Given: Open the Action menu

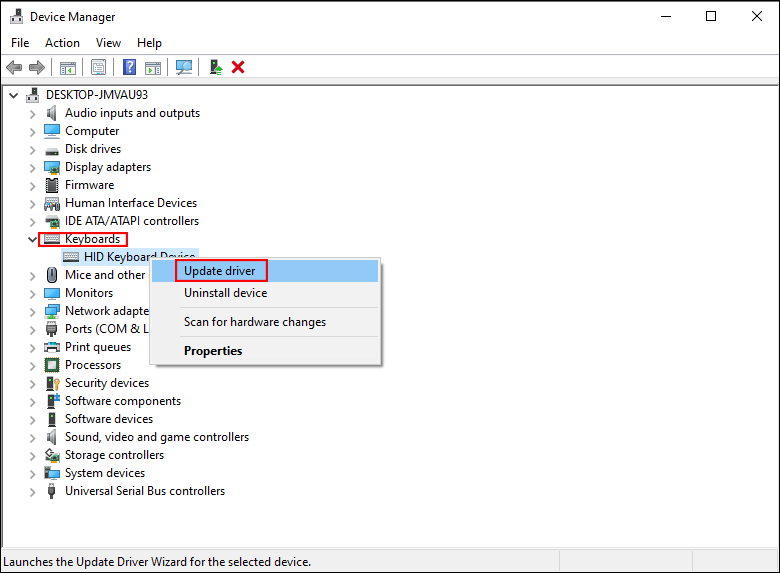Looking at the screenshot, I should coord(62,43).
